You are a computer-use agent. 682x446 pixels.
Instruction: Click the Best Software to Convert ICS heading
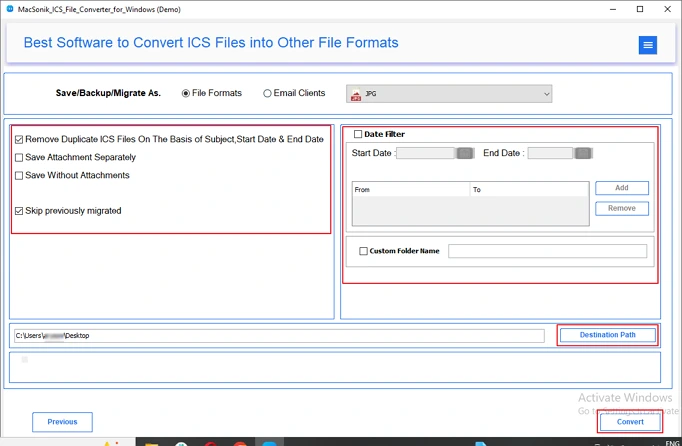[211, 43]
